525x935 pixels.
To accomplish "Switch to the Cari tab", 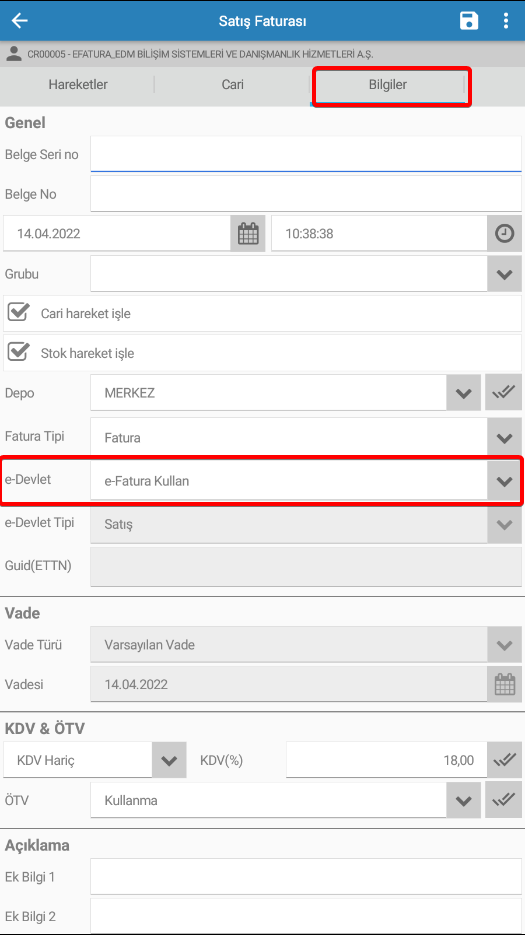I will 233,85.
